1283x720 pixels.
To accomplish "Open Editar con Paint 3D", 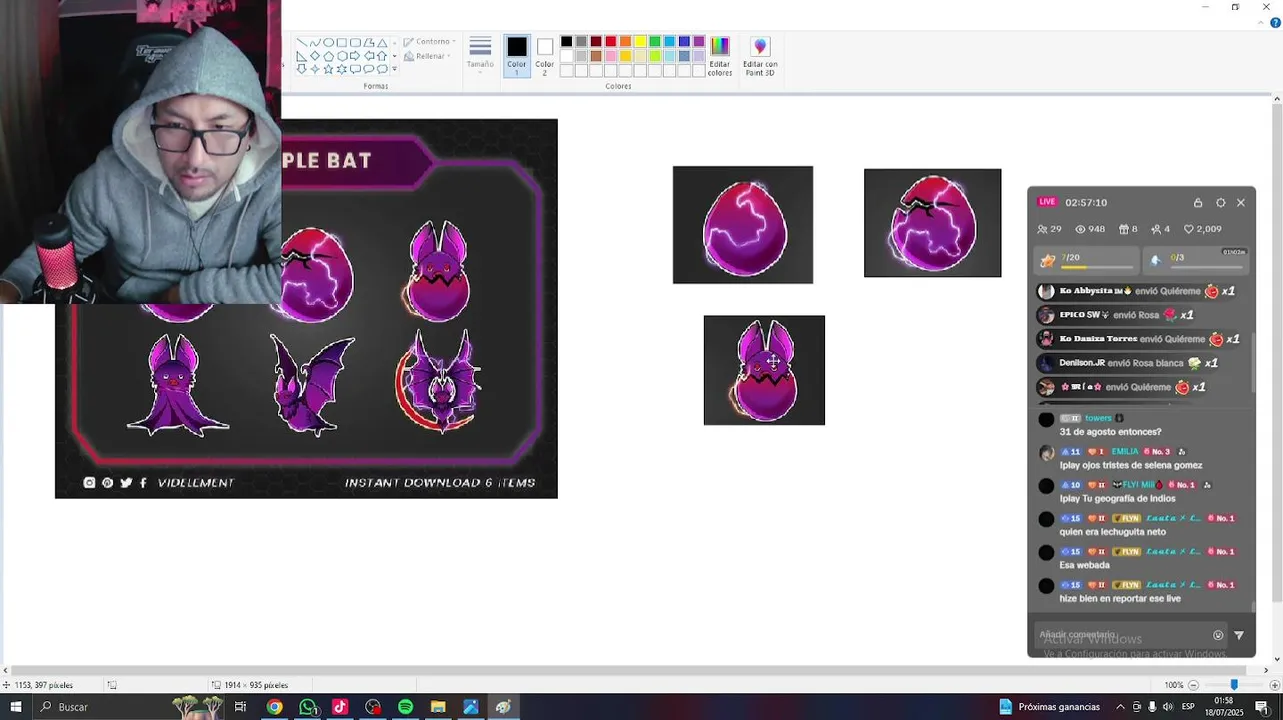I will click(760, 56).
